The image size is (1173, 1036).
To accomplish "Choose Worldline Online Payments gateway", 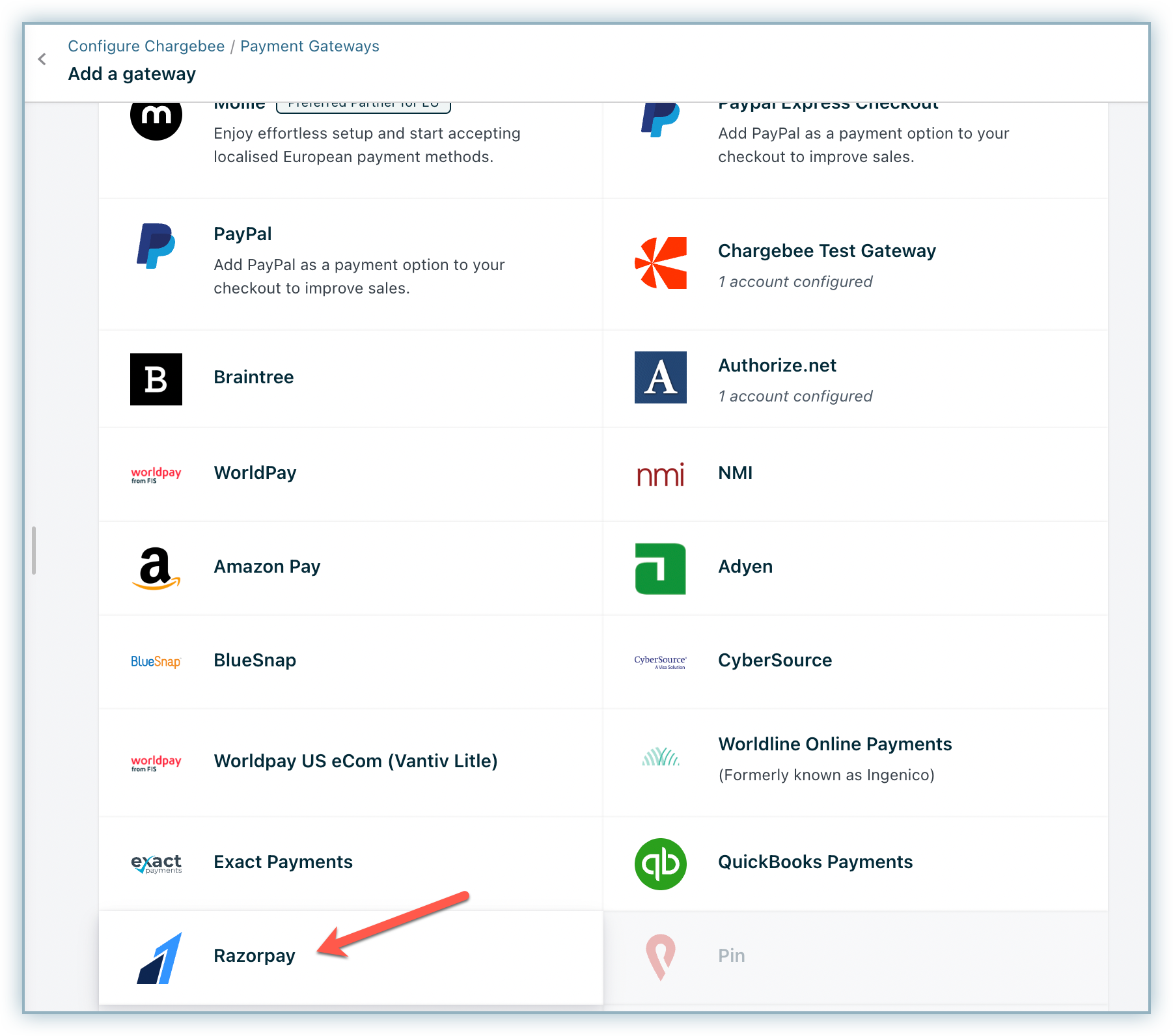I will (x=835, y=744).
